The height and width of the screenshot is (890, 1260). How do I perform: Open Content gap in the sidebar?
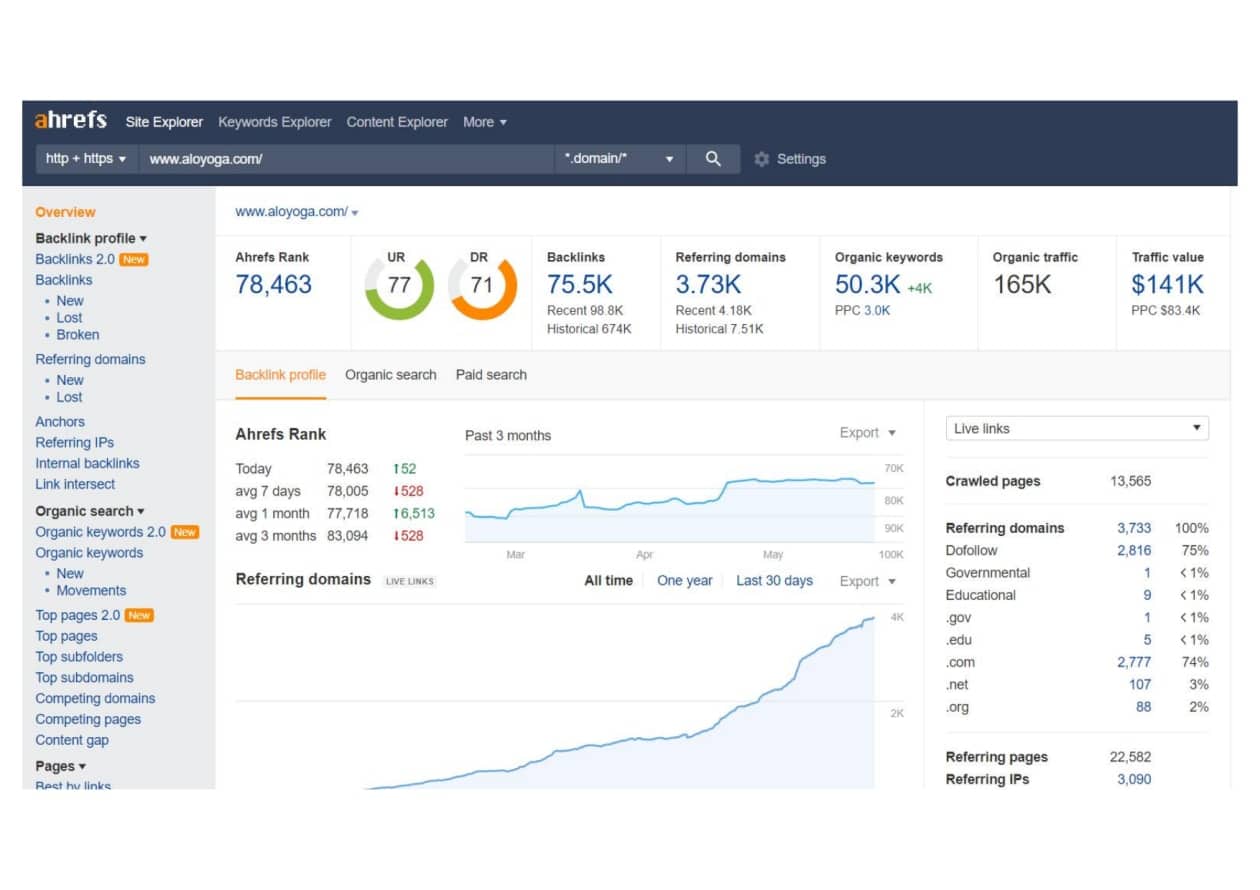point(72,741)
